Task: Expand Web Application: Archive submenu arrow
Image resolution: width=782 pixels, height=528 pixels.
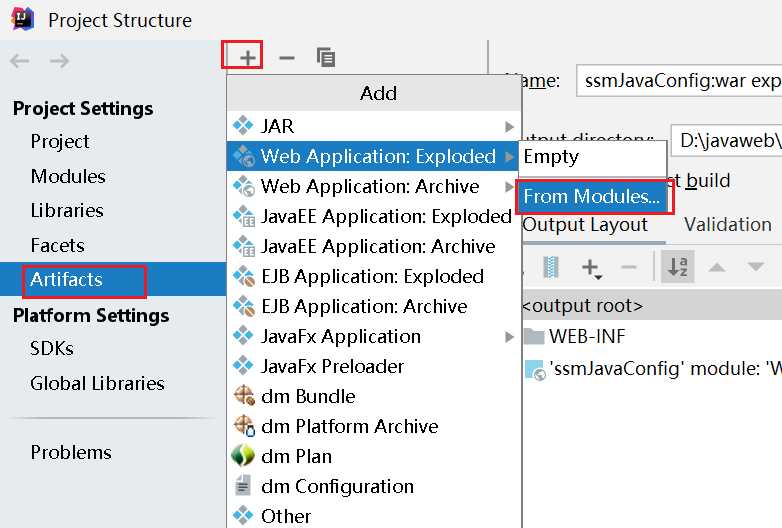Action: [509, 186]
